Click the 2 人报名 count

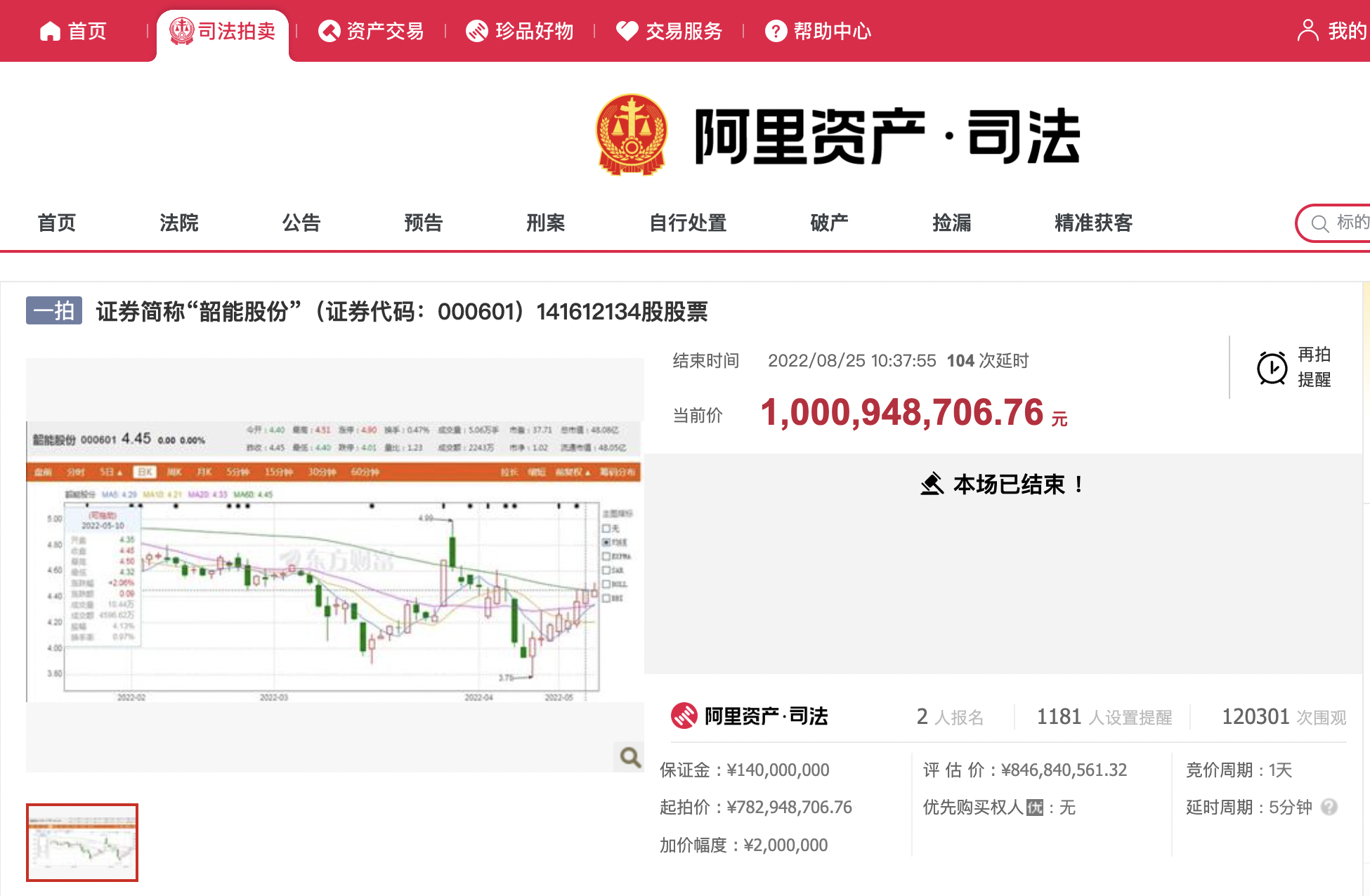click(950, 717)
